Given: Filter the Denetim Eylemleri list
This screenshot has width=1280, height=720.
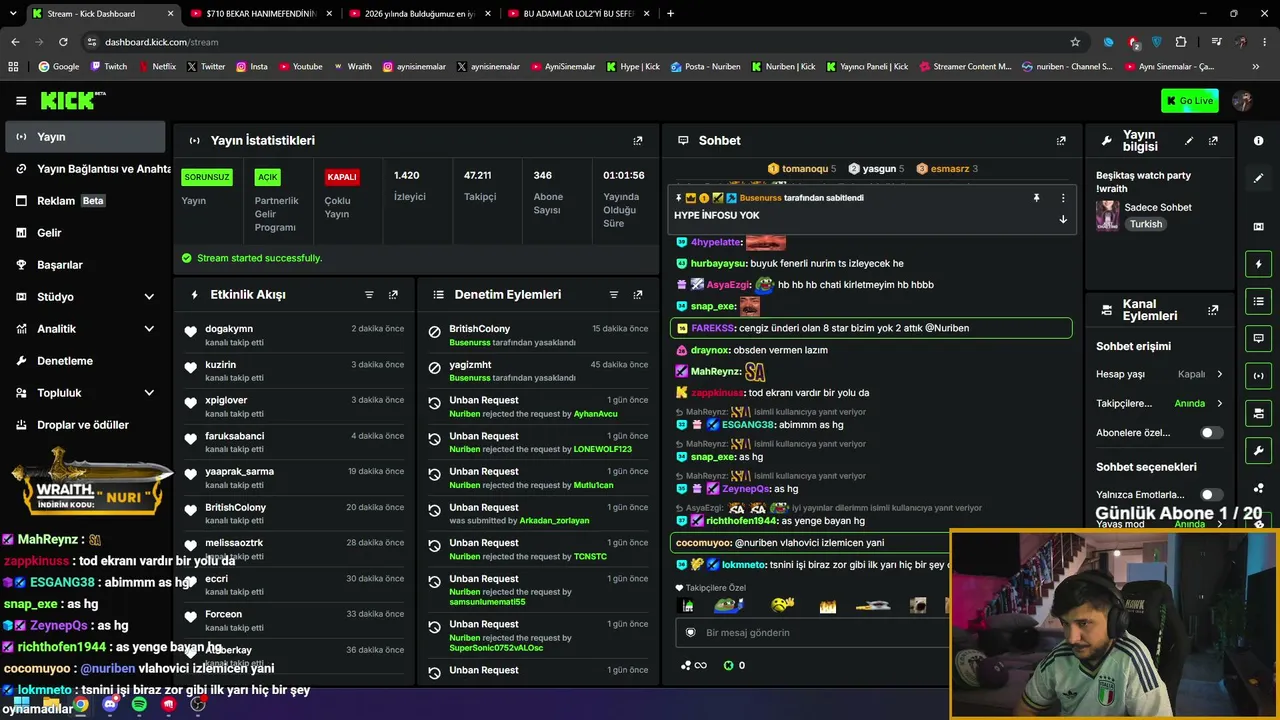Looking at the screenshot, I should [614, 295].
